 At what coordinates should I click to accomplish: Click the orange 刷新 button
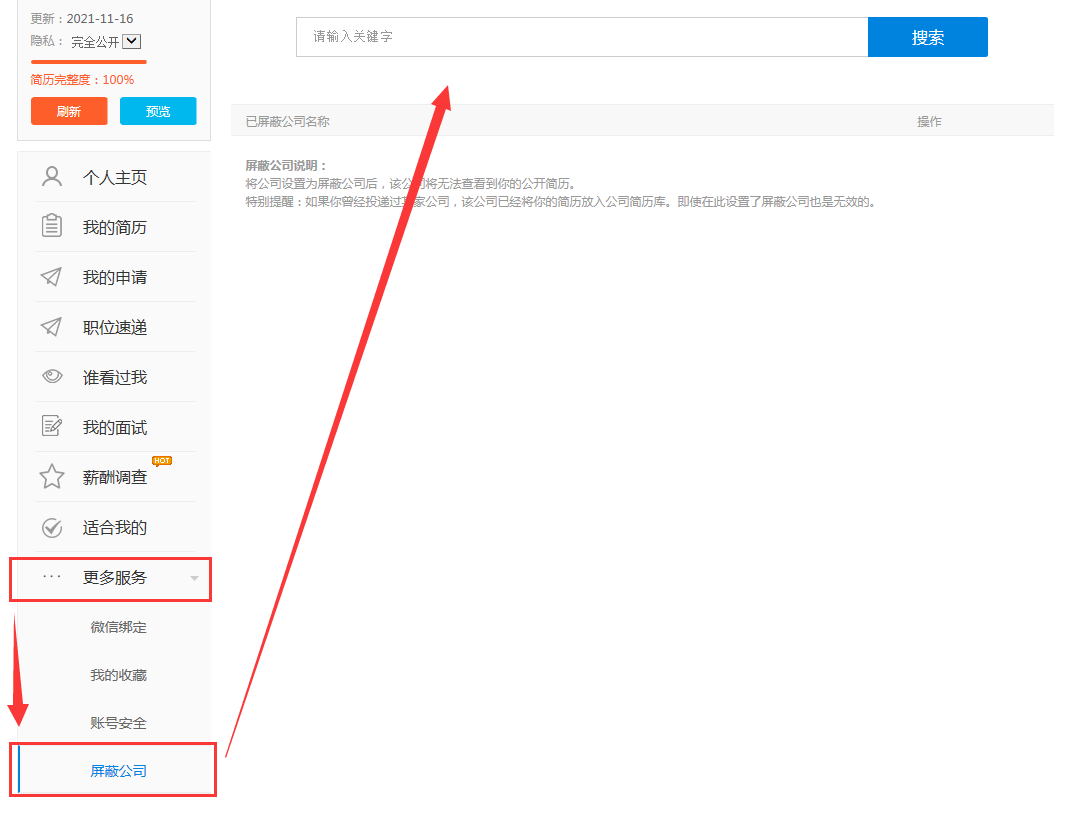pyautogui.click(x=69, y=111)
